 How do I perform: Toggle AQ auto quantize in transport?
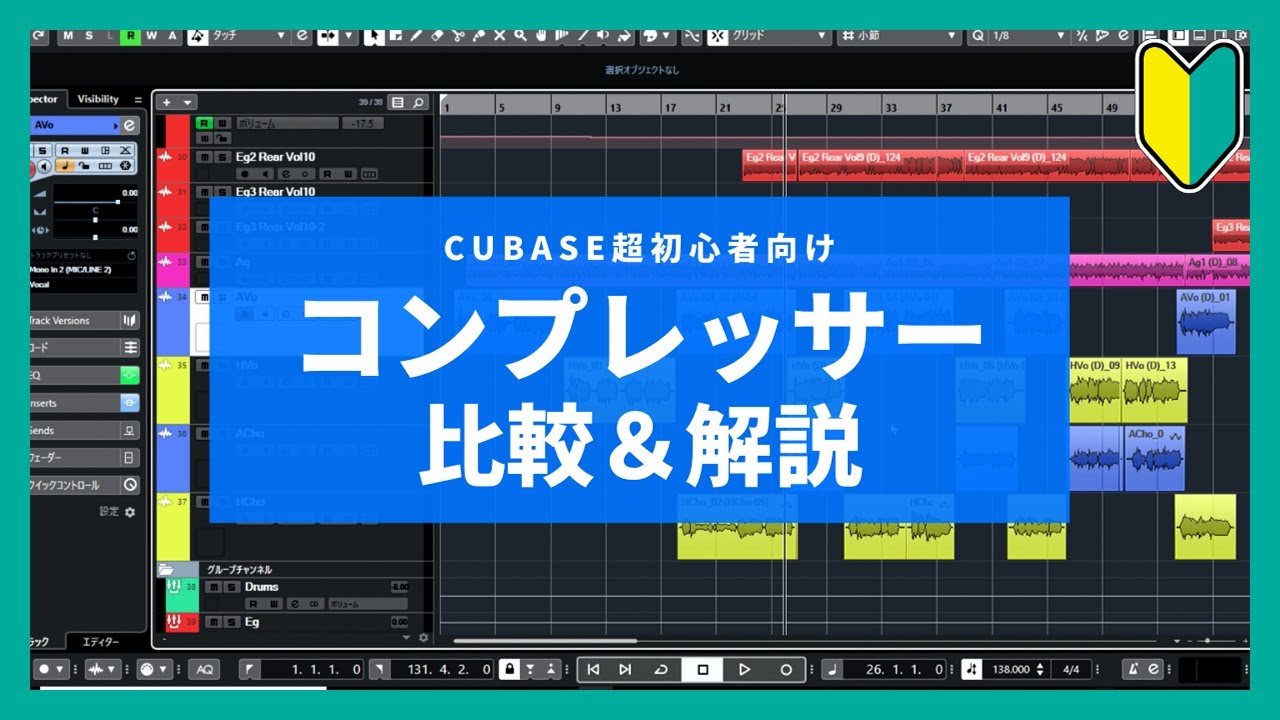tap(204, 669)
